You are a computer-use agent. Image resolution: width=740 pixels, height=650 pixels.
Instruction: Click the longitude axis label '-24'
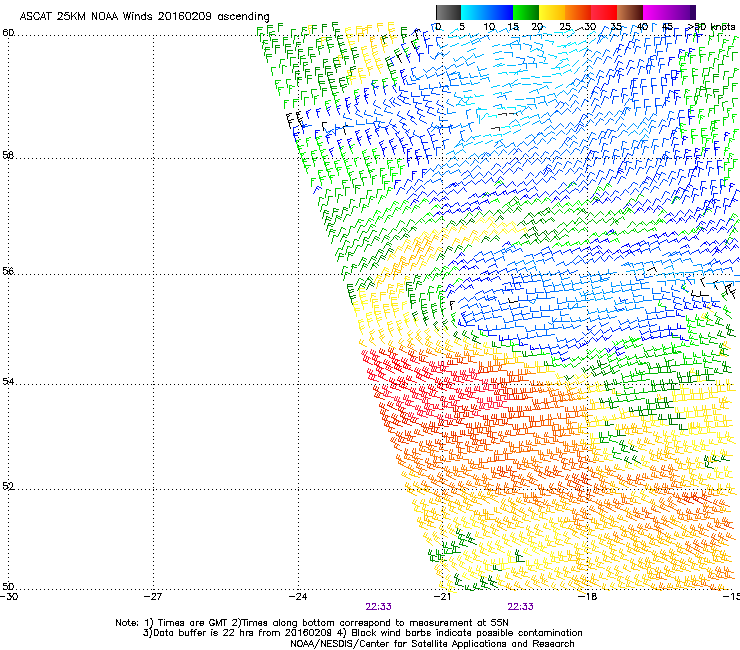coord(298,597)
